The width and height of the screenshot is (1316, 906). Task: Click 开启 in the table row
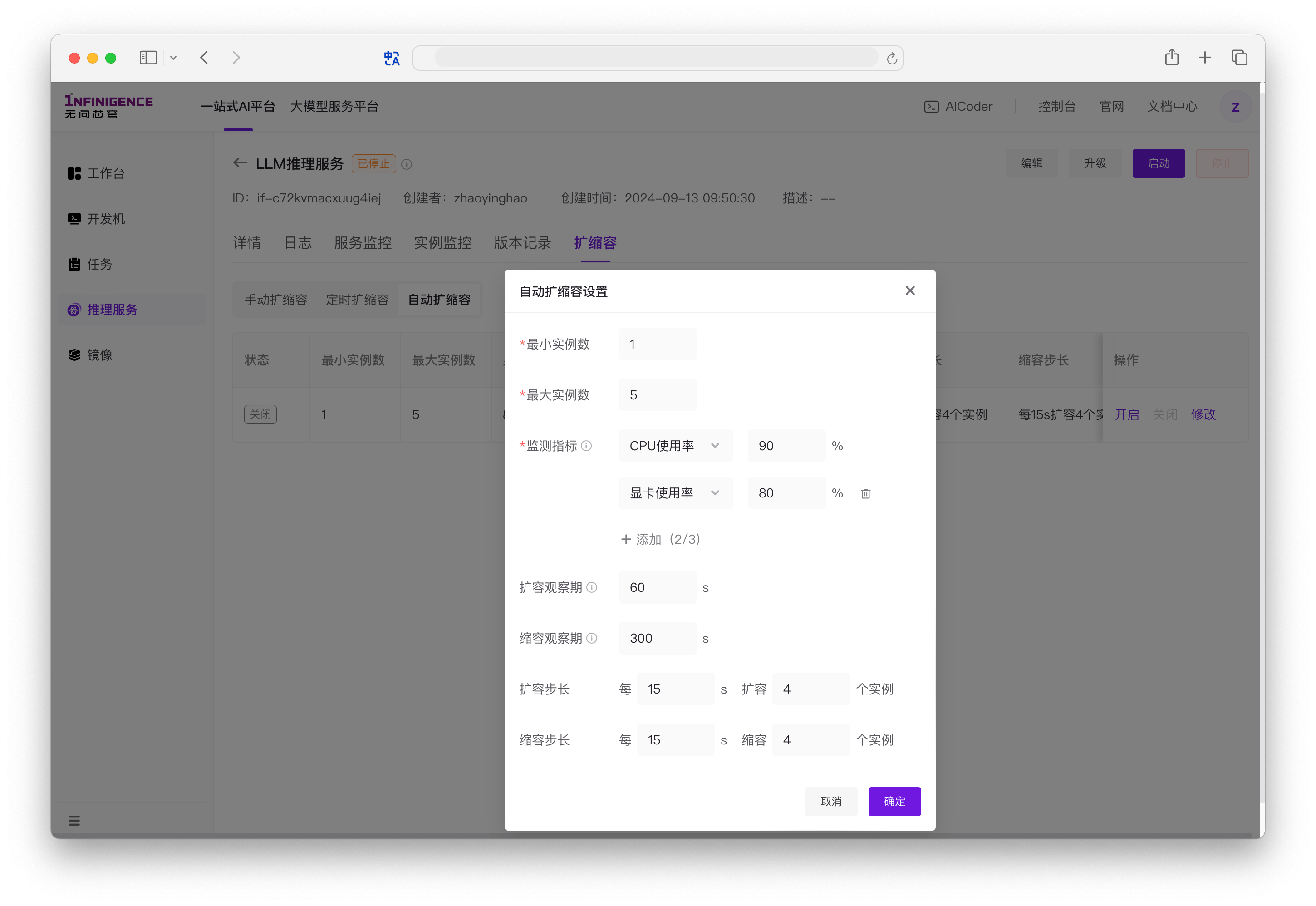1126,414
